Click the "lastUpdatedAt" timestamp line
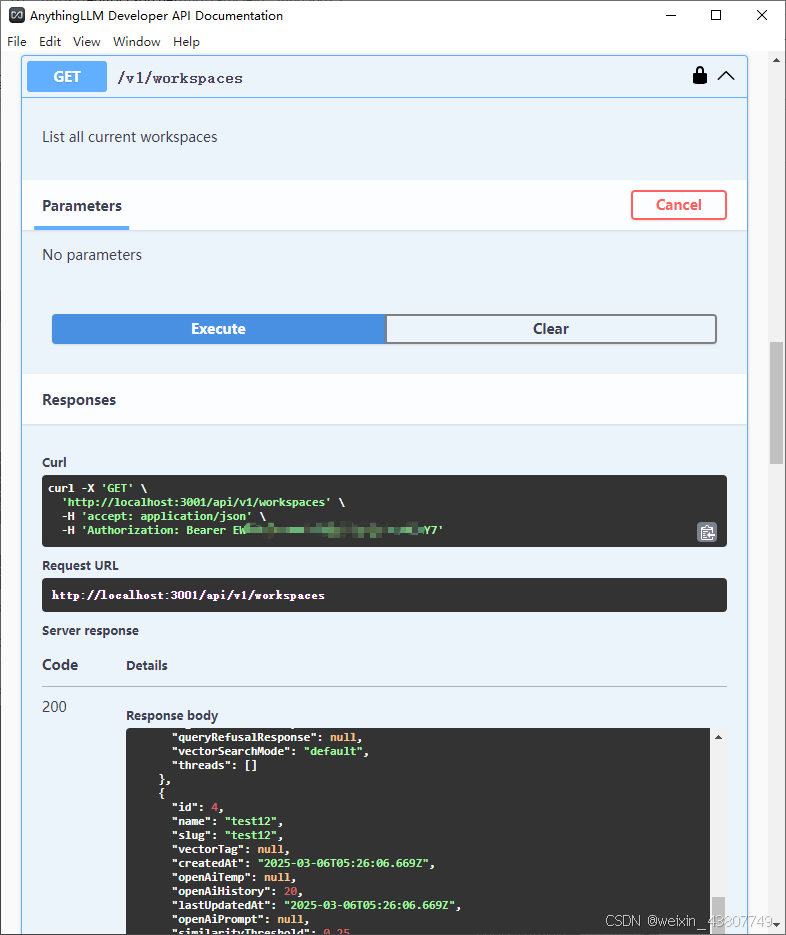This screenshot has height=935, width=786. click(x=316, y=905)
